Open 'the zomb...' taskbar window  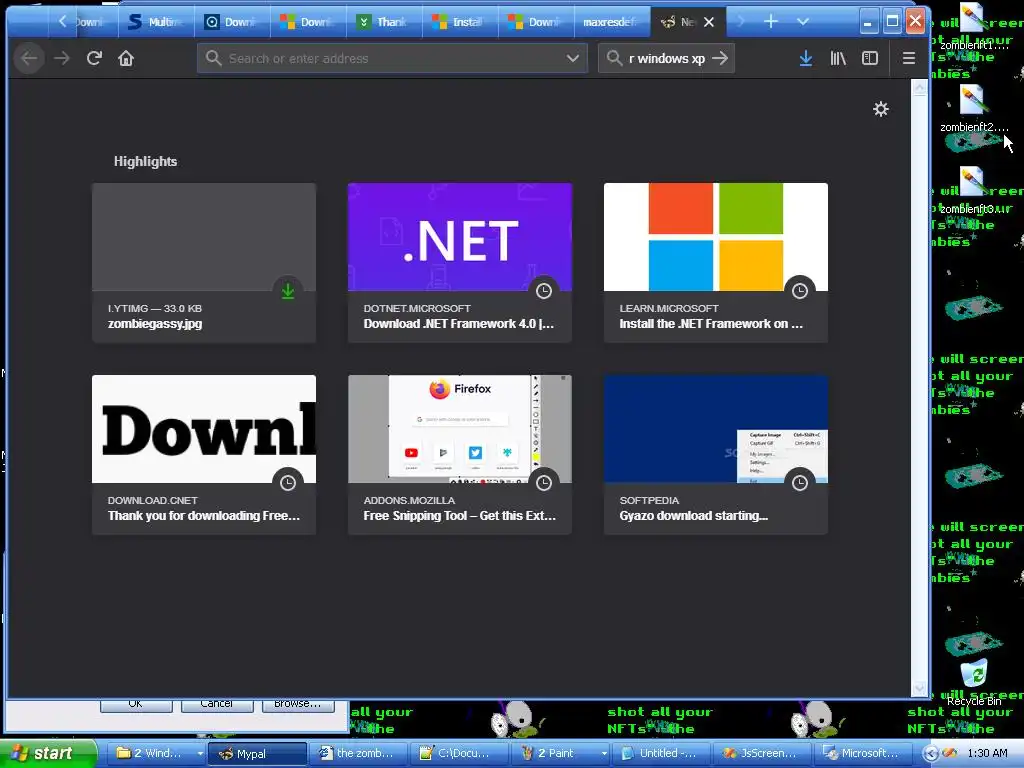(359, 753)
